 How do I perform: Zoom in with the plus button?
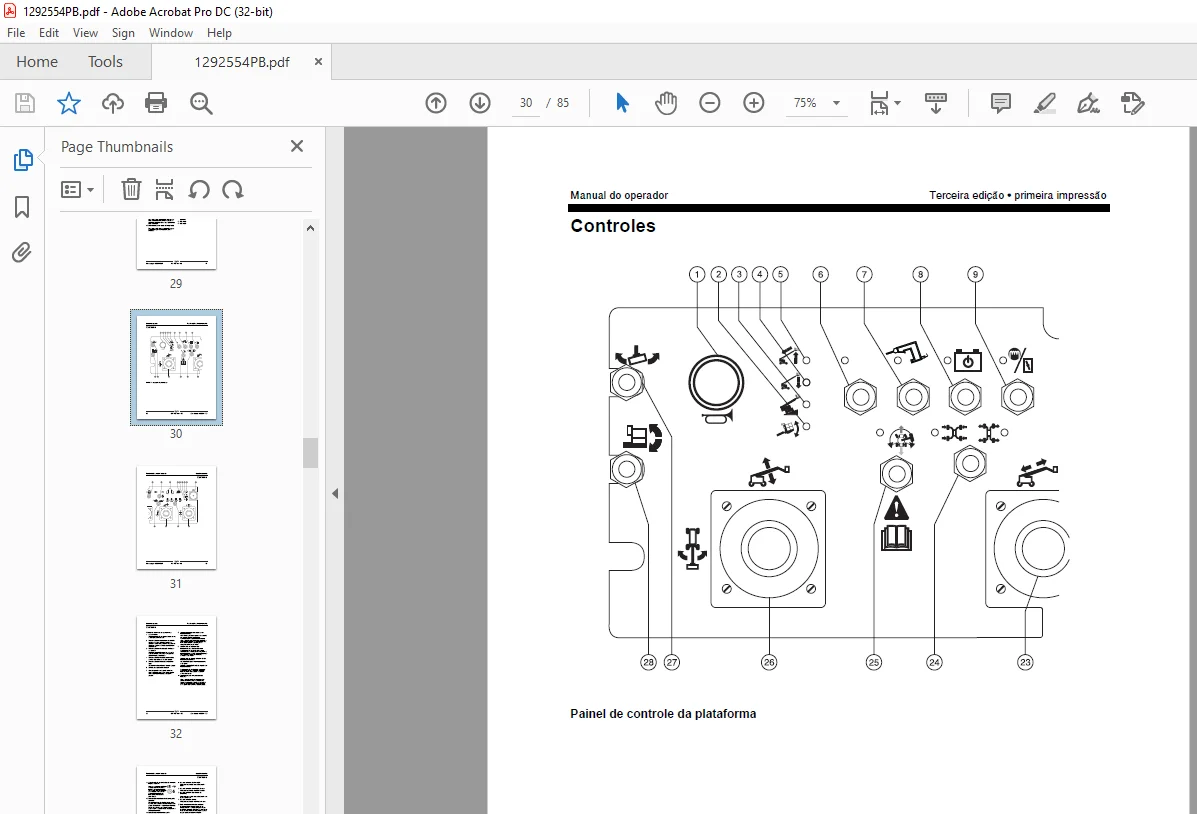[753, 103]
